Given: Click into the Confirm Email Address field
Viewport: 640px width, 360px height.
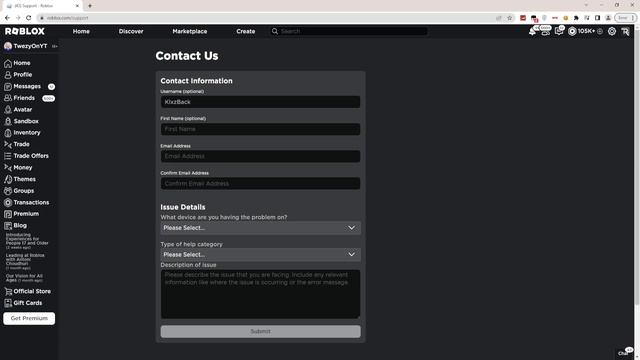Looking at the screenshot, I should click(260, 184).
